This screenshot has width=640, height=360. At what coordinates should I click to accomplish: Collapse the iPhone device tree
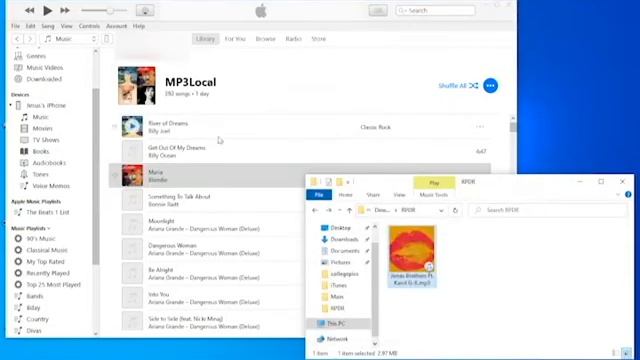click(x=11, y=105)
